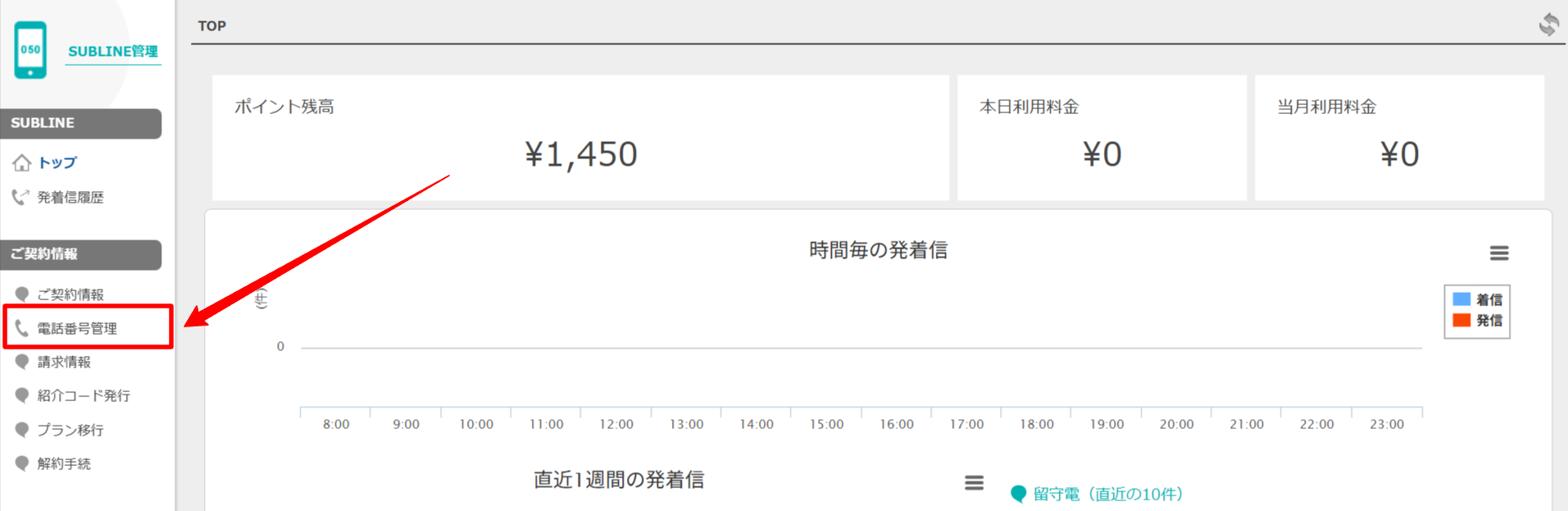Click the 8:00 label on the chart axis
This screenshot has height=511, width=1568.
[x=336, y=424]
